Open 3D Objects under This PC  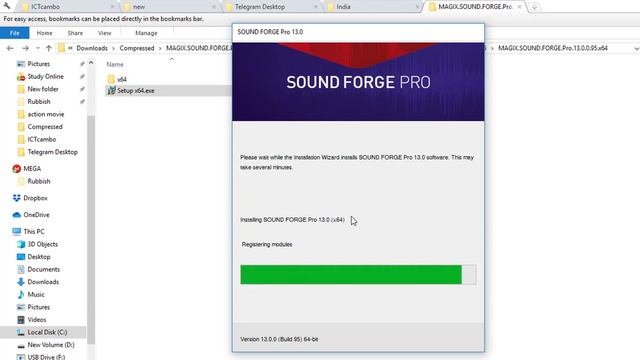click(42, 244)
